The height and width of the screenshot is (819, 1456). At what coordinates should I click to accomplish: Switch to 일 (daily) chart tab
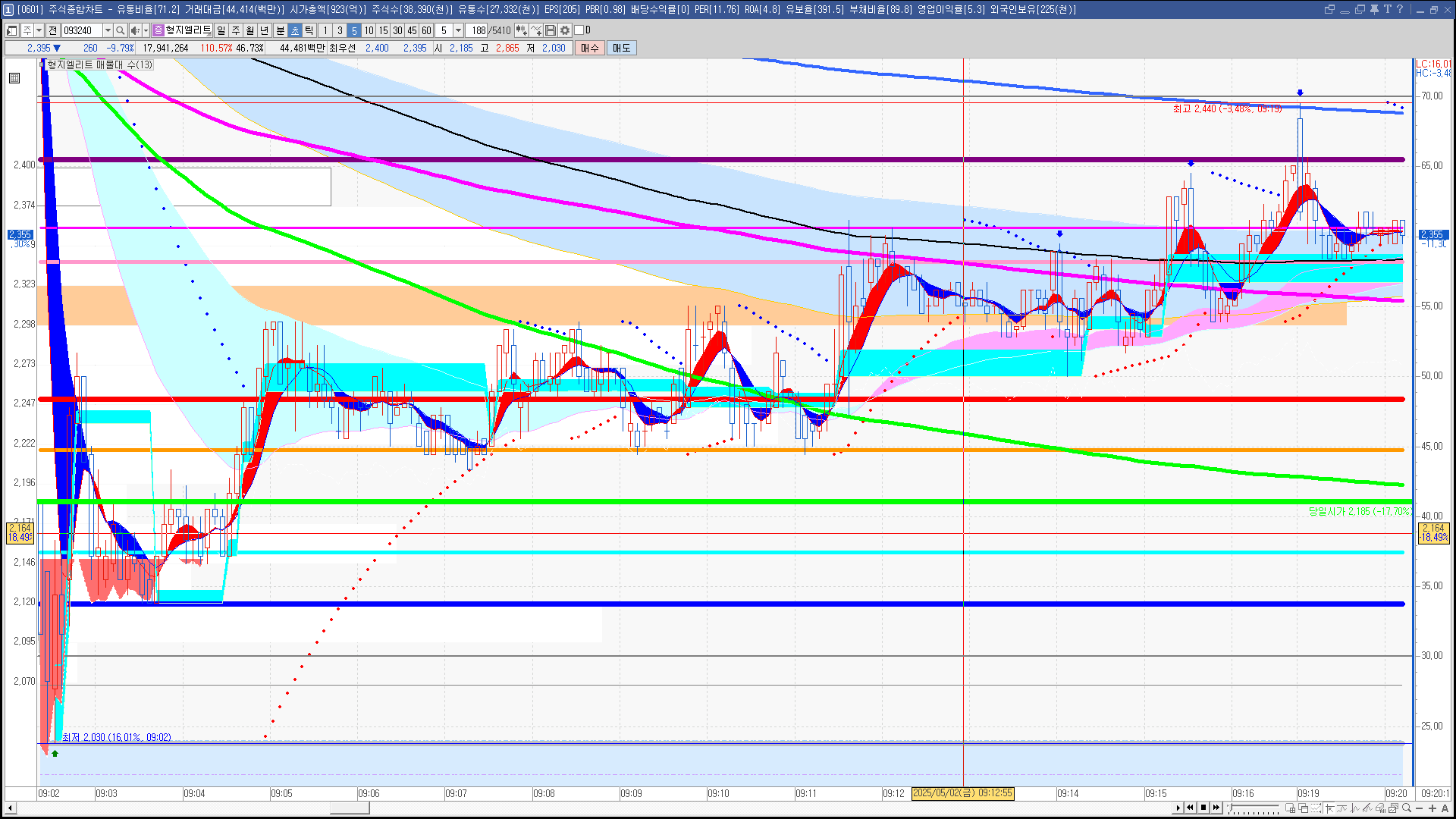coord(221,30)
